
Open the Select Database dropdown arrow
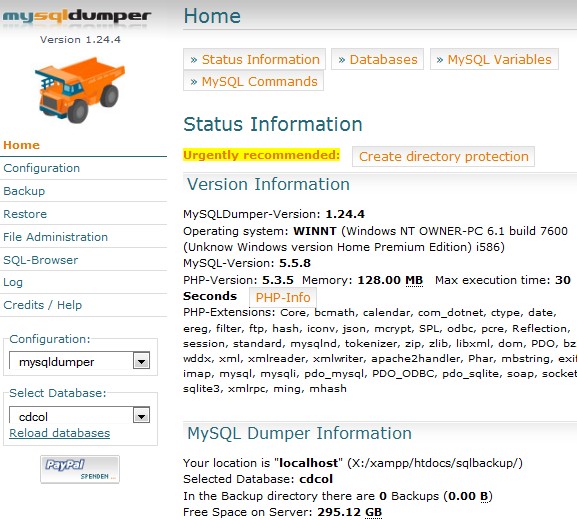141,416
